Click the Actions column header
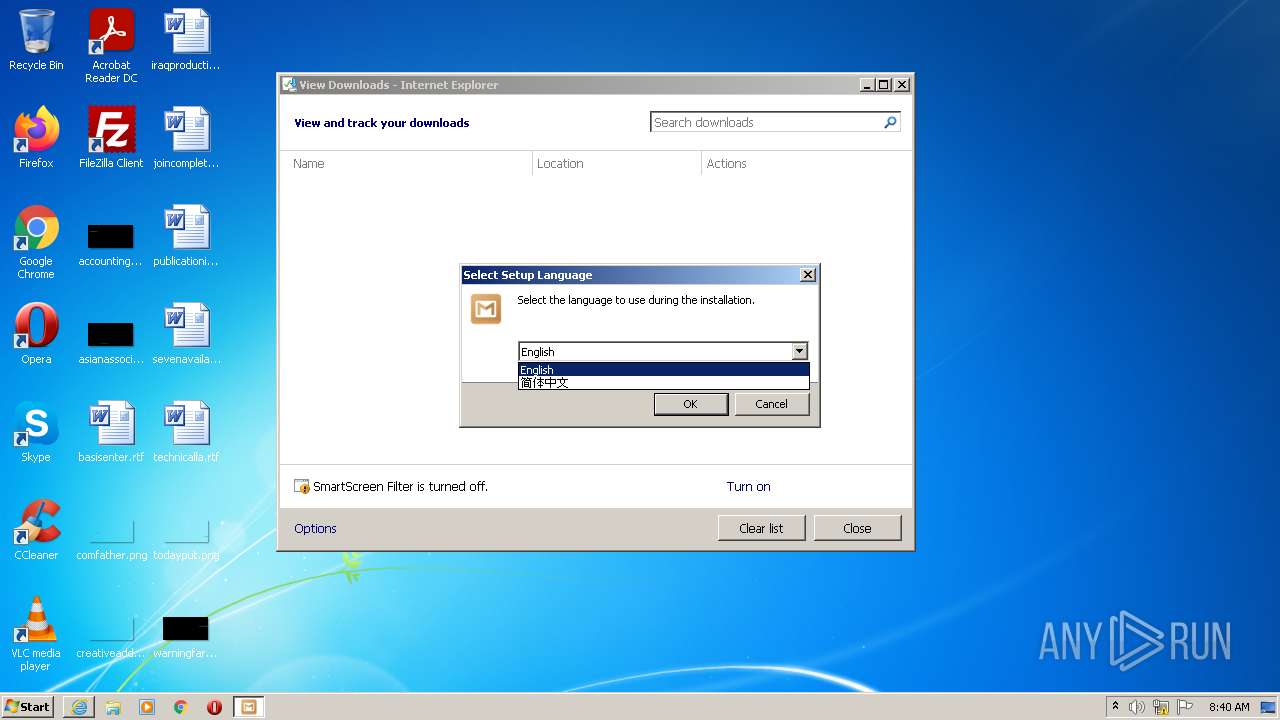Viewport: 1280px width, 720px height. [805, 163]
